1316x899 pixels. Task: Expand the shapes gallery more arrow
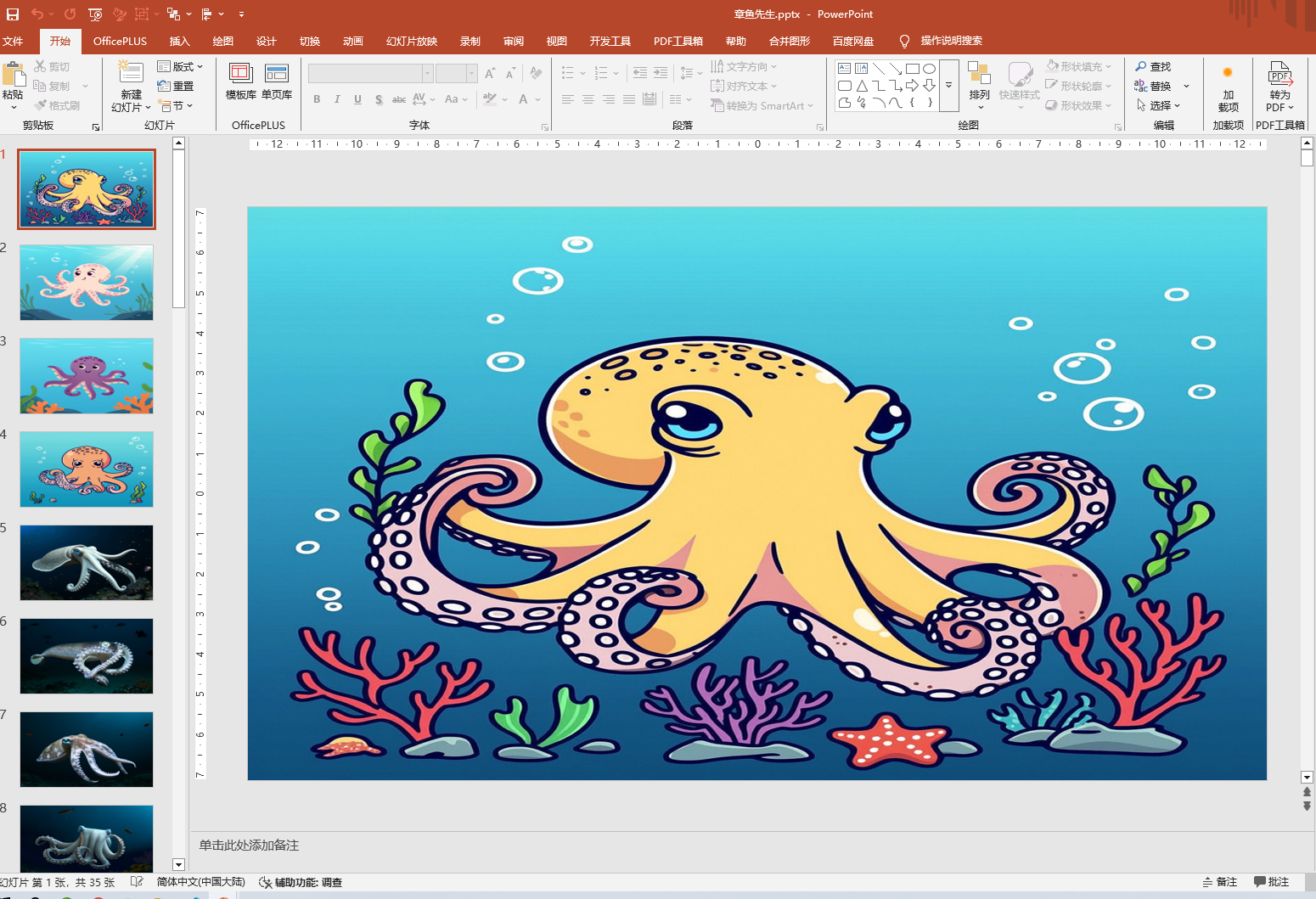(x=948, y=86)
